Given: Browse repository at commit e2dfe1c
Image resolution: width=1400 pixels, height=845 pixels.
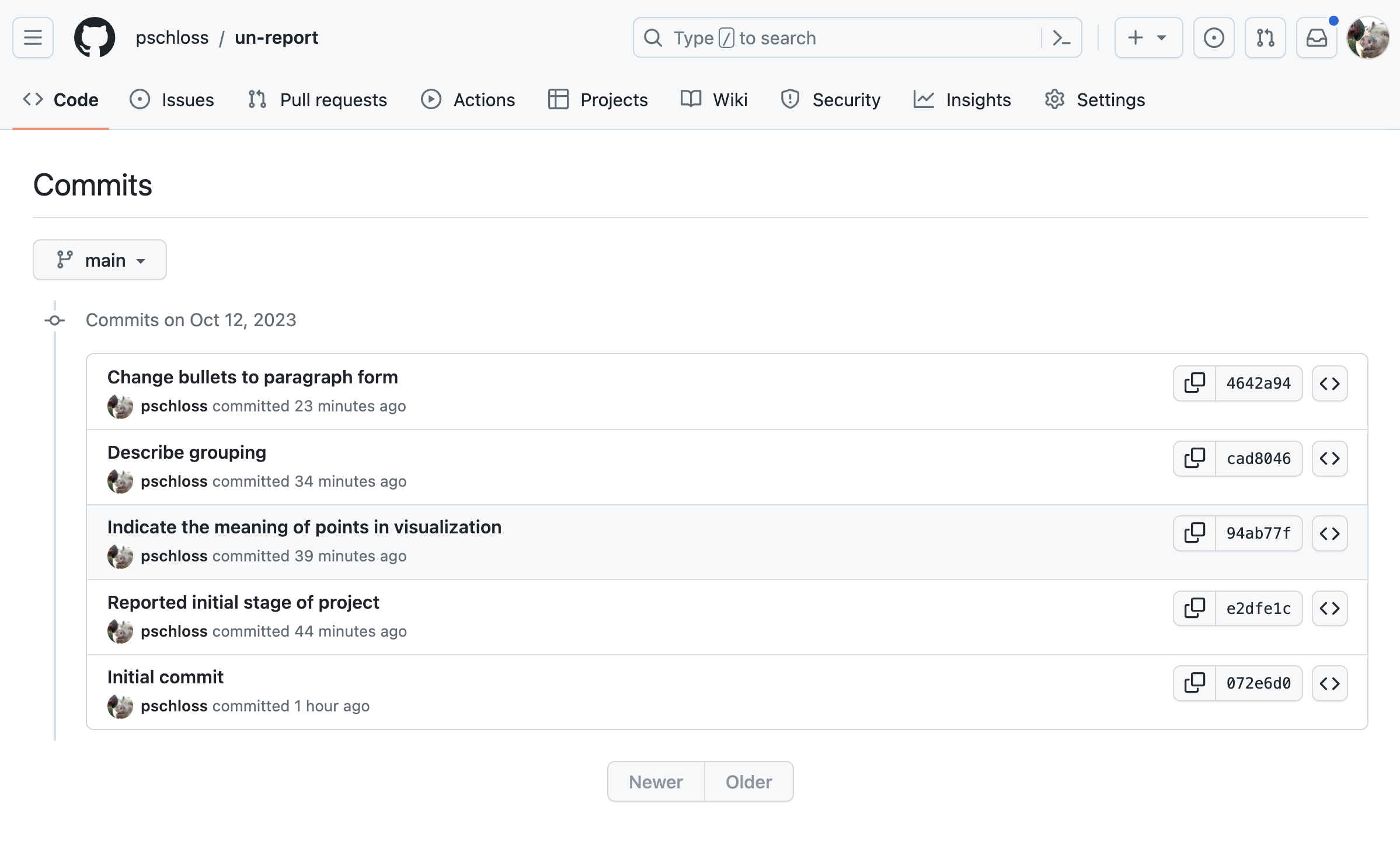Looking at the screenshot, I should (1329, 609).
